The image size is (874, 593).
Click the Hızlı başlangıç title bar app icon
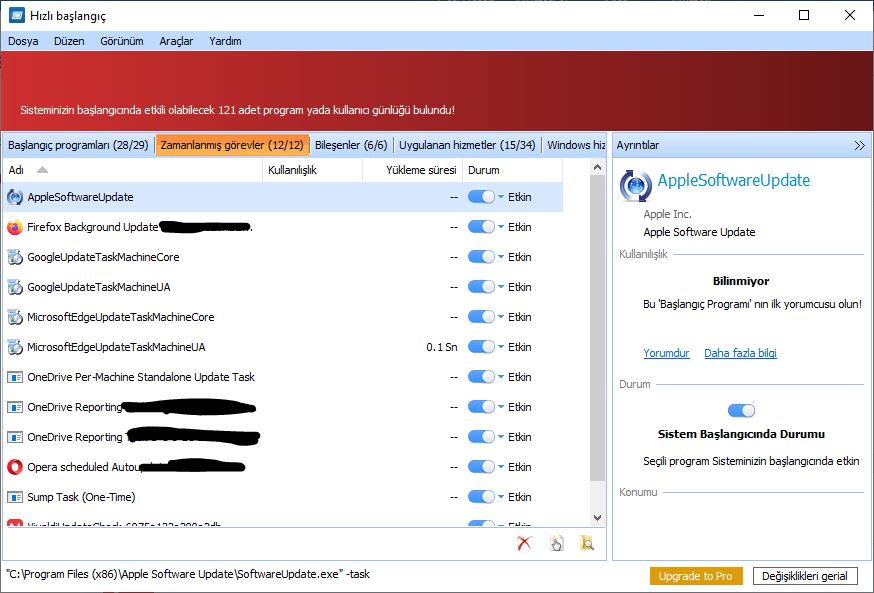click(x=17, y=15)
